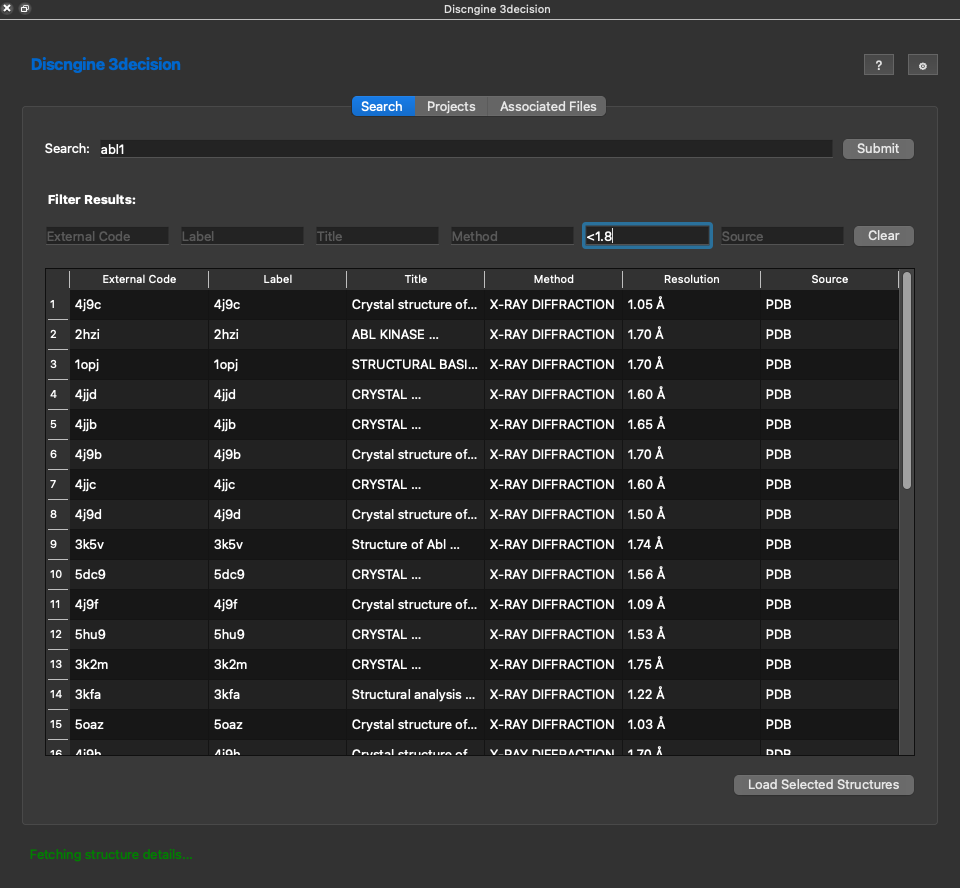The image size is (960, 888).
Task: Focus the Search field containing abl1
Action: click(x=466, y=149)
